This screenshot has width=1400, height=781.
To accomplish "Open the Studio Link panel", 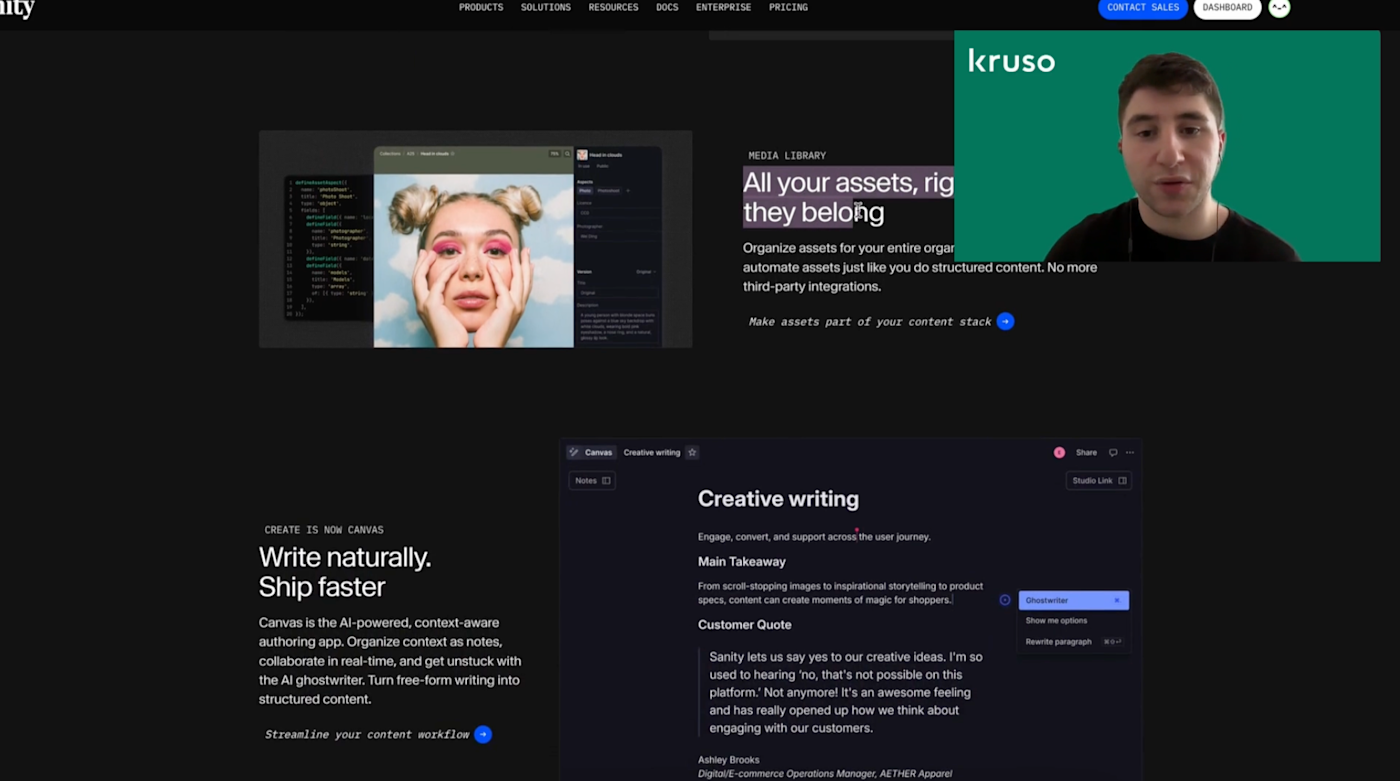I will tap(1099, 481).
